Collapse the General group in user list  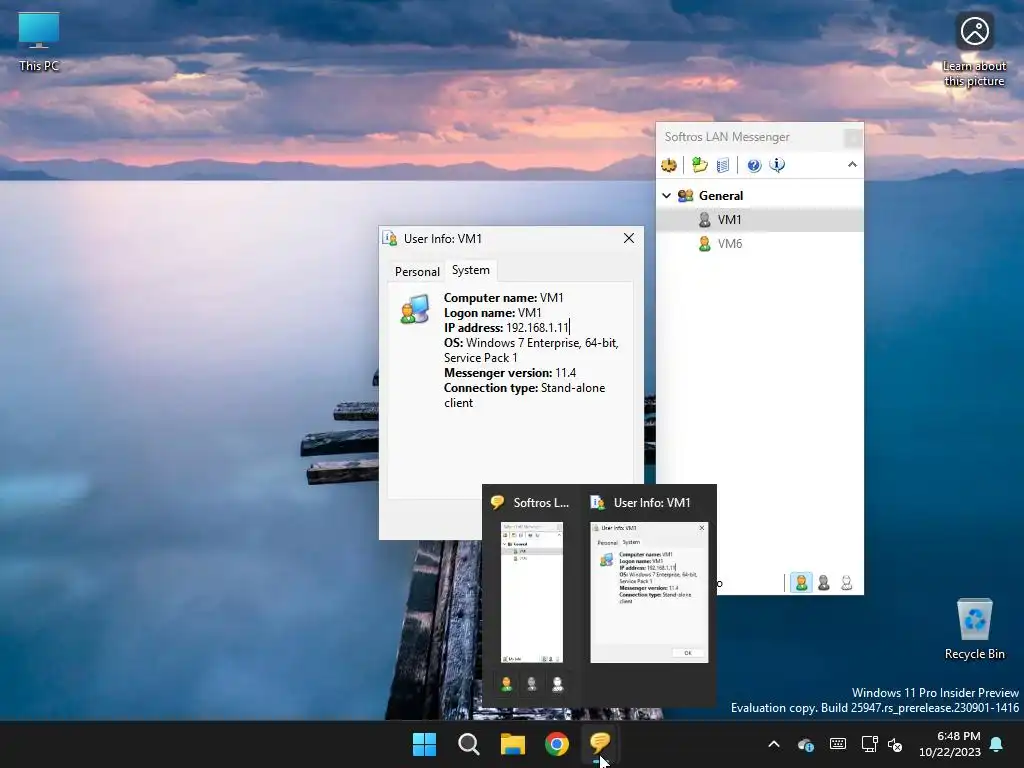pyautogui.click(x=666, y=195)
